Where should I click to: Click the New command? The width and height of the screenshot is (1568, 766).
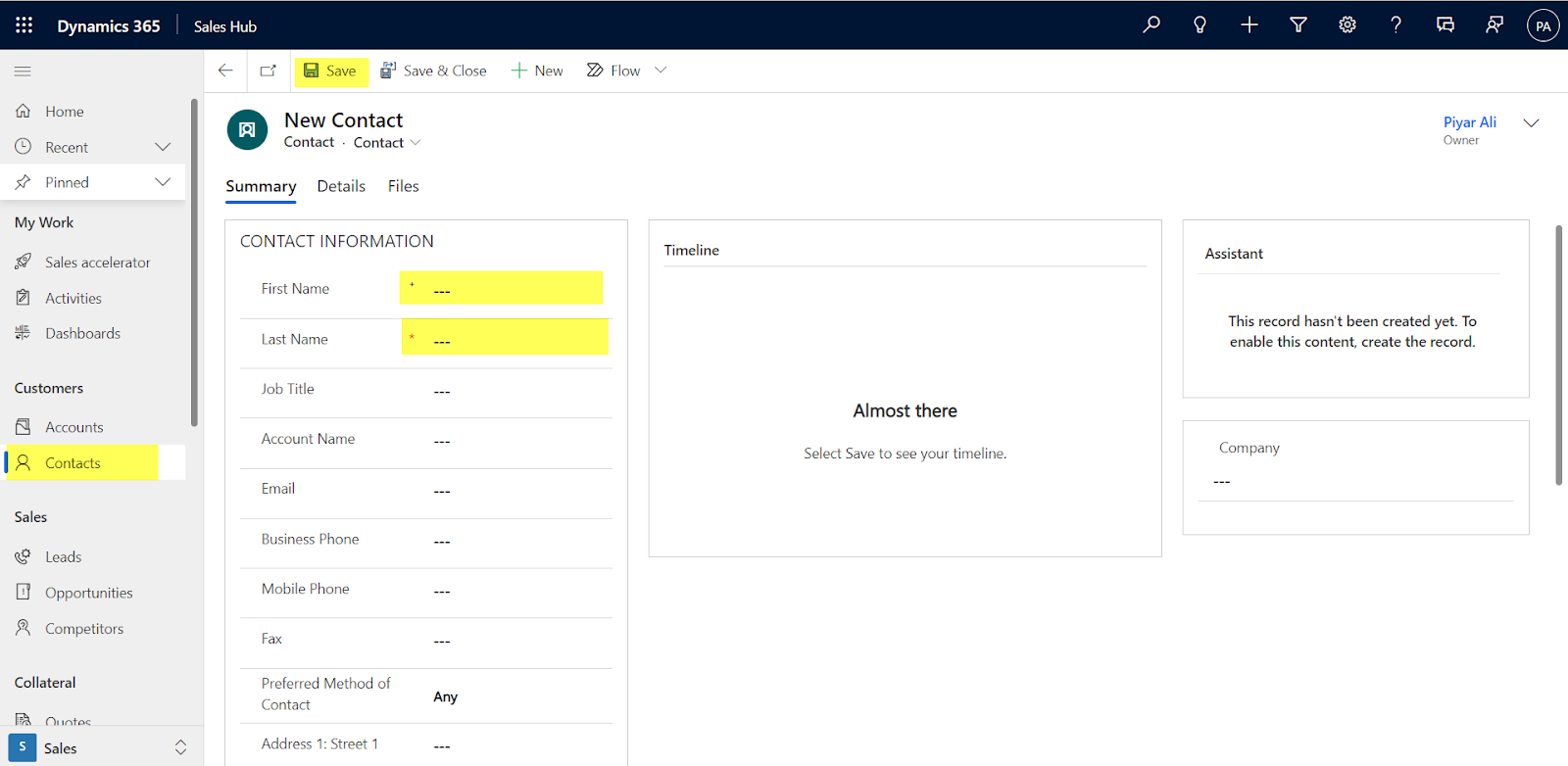pos(537,71)
